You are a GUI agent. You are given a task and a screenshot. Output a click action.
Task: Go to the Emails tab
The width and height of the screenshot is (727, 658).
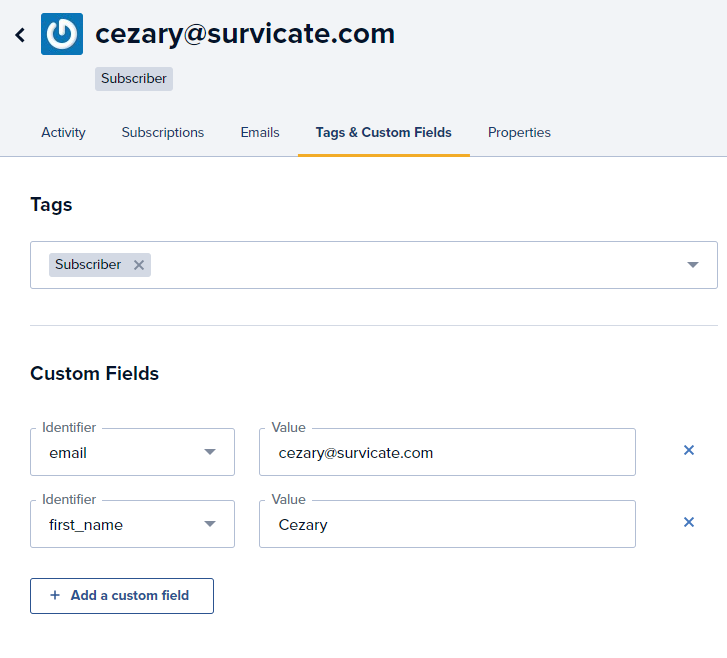point(260,133)
